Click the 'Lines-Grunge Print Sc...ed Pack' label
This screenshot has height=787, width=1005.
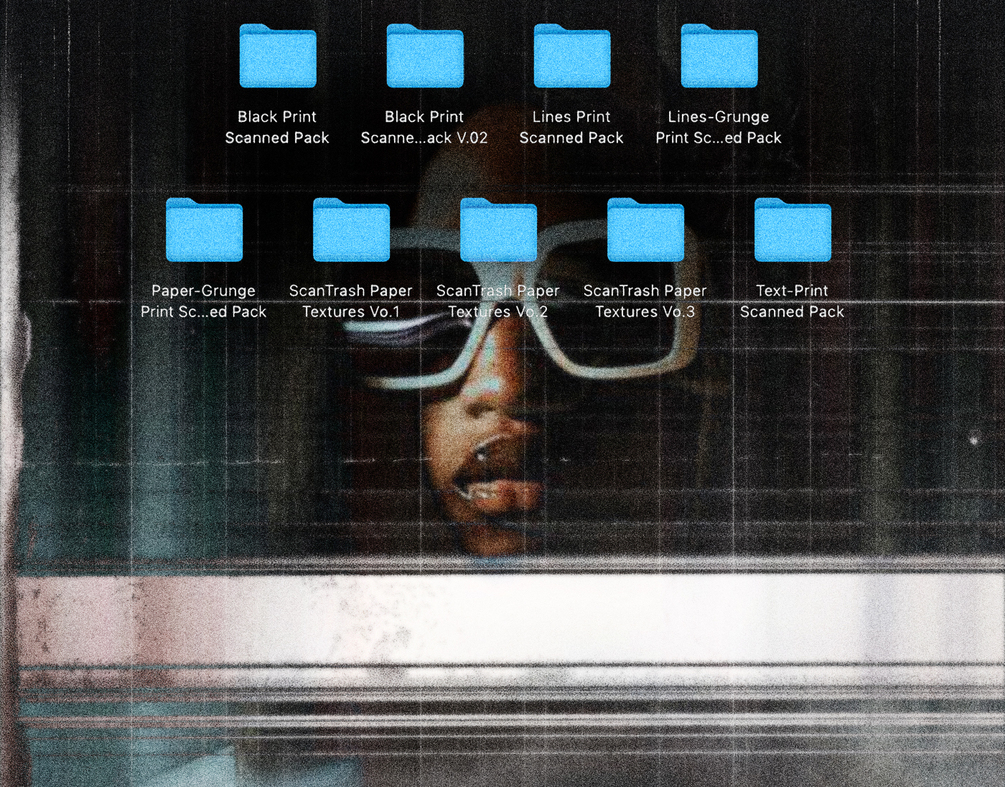(718, 127)
